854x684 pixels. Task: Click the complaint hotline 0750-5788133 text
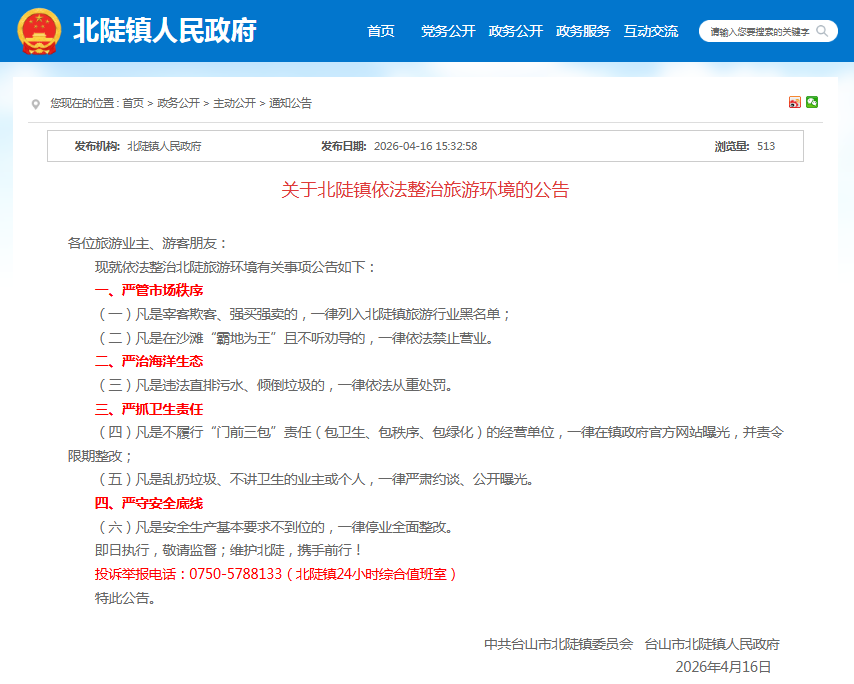[235, 574]
